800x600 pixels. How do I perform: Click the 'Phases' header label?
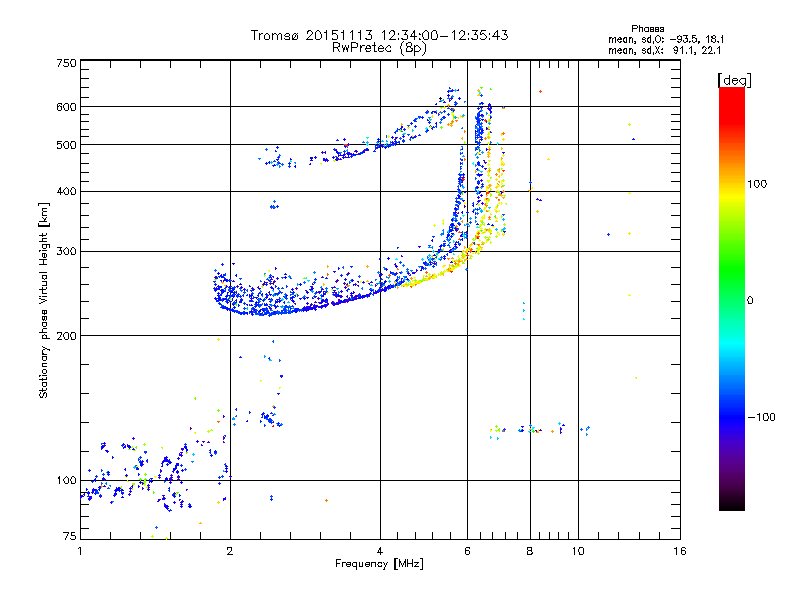[x=647, y=29]
